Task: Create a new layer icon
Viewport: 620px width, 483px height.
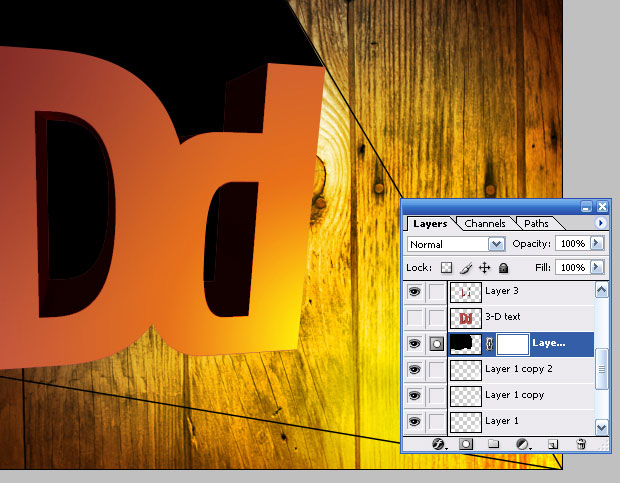Action: tap(553, 444)
